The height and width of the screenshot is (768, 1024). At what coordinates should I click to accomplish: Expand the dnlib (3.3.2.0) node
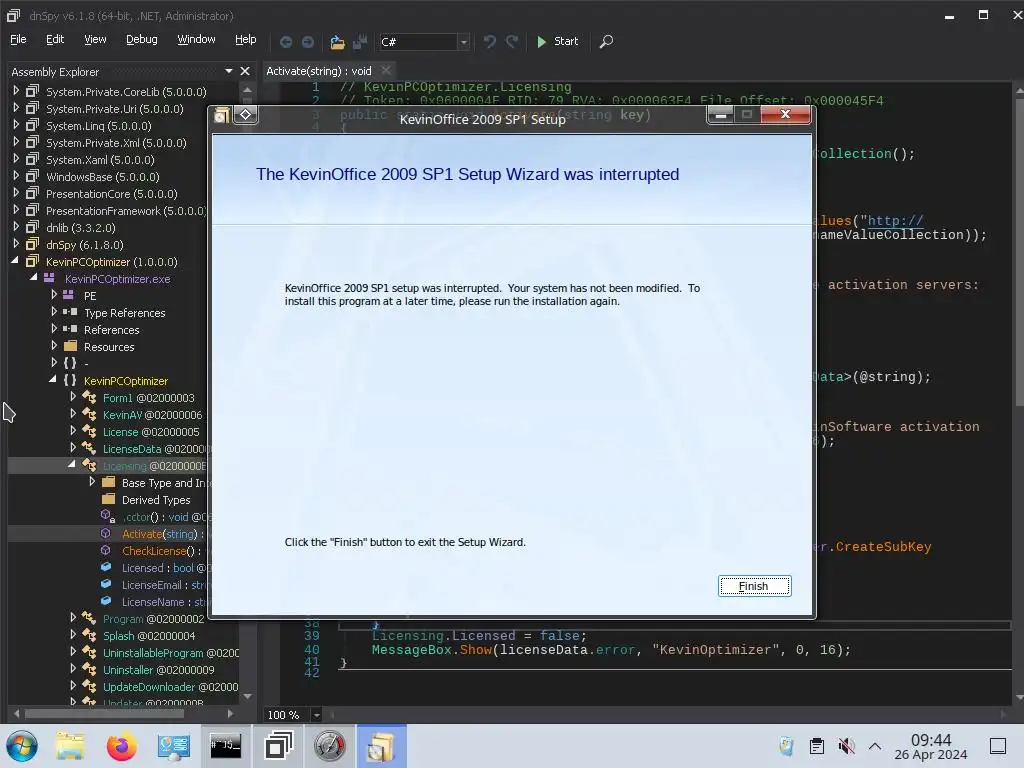point(16,227)
